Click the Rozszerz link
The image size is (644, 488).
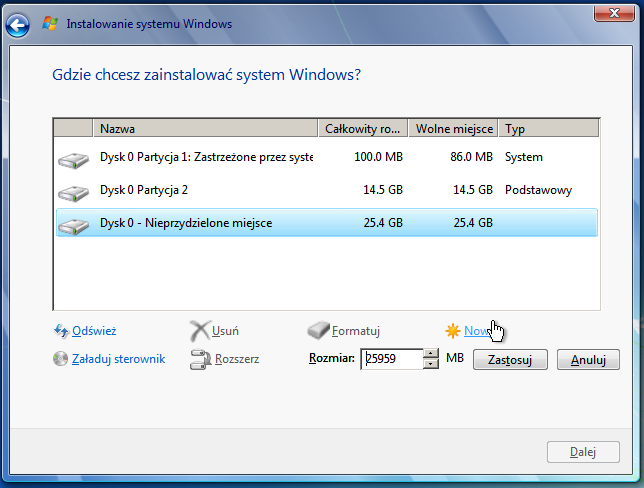pyautogui.click(x=237, y=359)
